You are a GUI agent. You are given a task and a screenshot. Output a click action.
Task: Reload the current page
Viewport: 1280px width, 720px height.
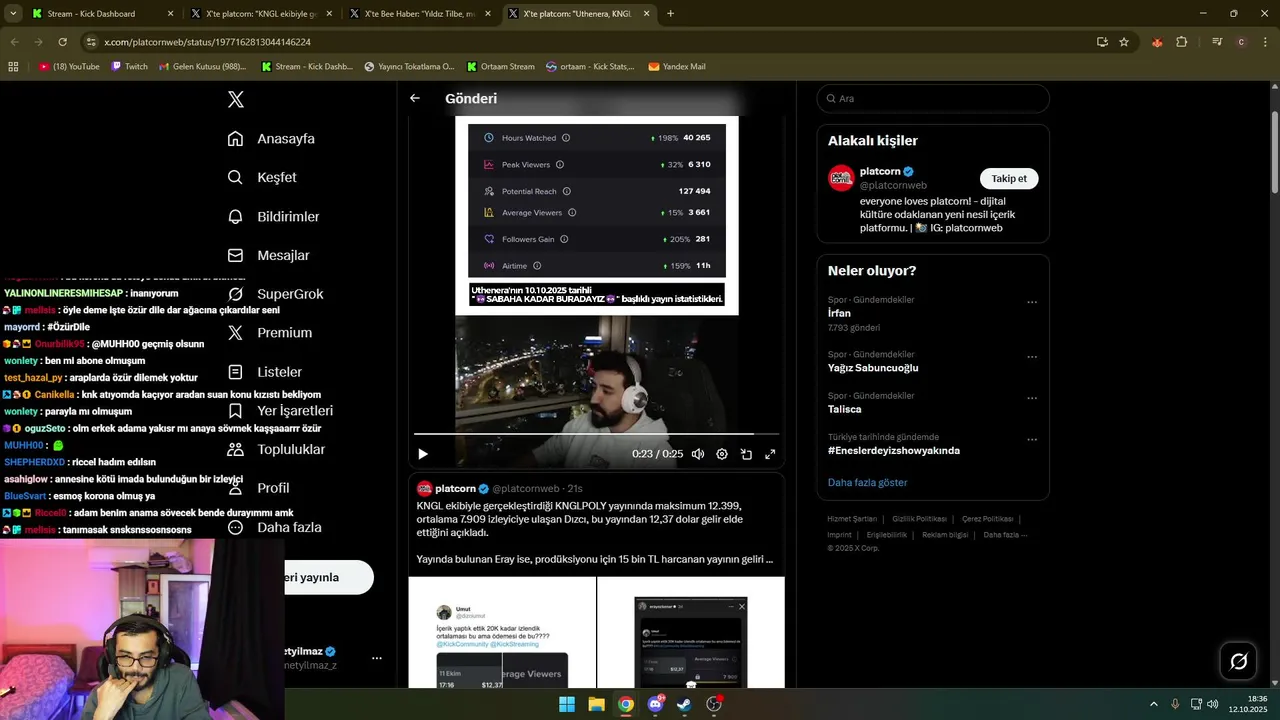pyautogui.click(x=62, y=42)
